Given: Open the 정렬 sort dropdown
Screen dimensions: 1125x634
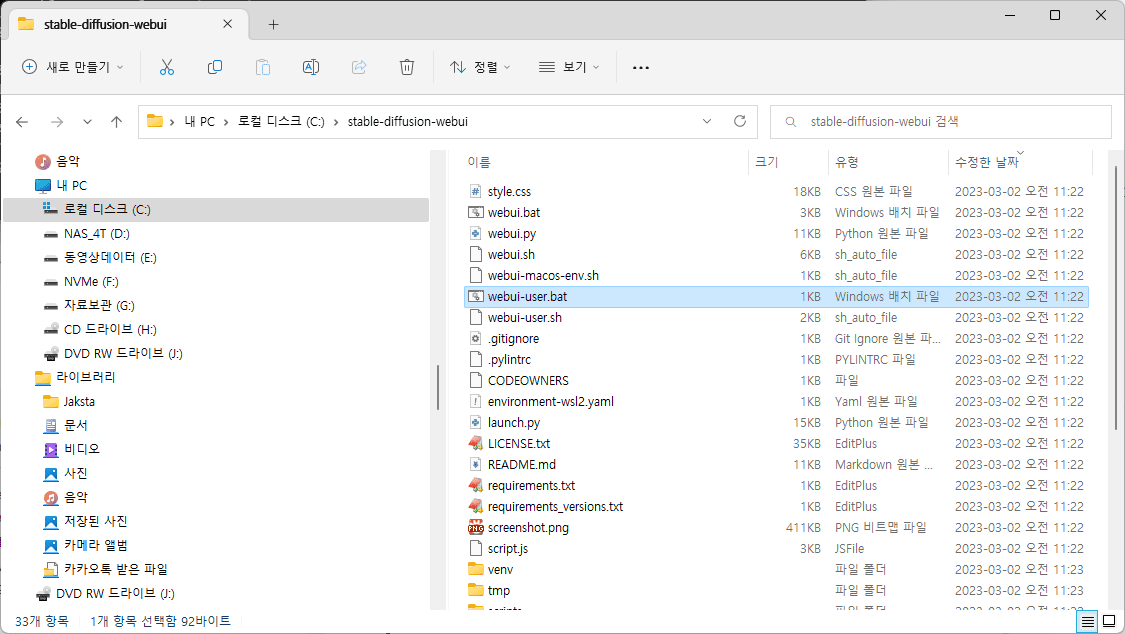Looking at the screenshot, I should coord(480,67).
